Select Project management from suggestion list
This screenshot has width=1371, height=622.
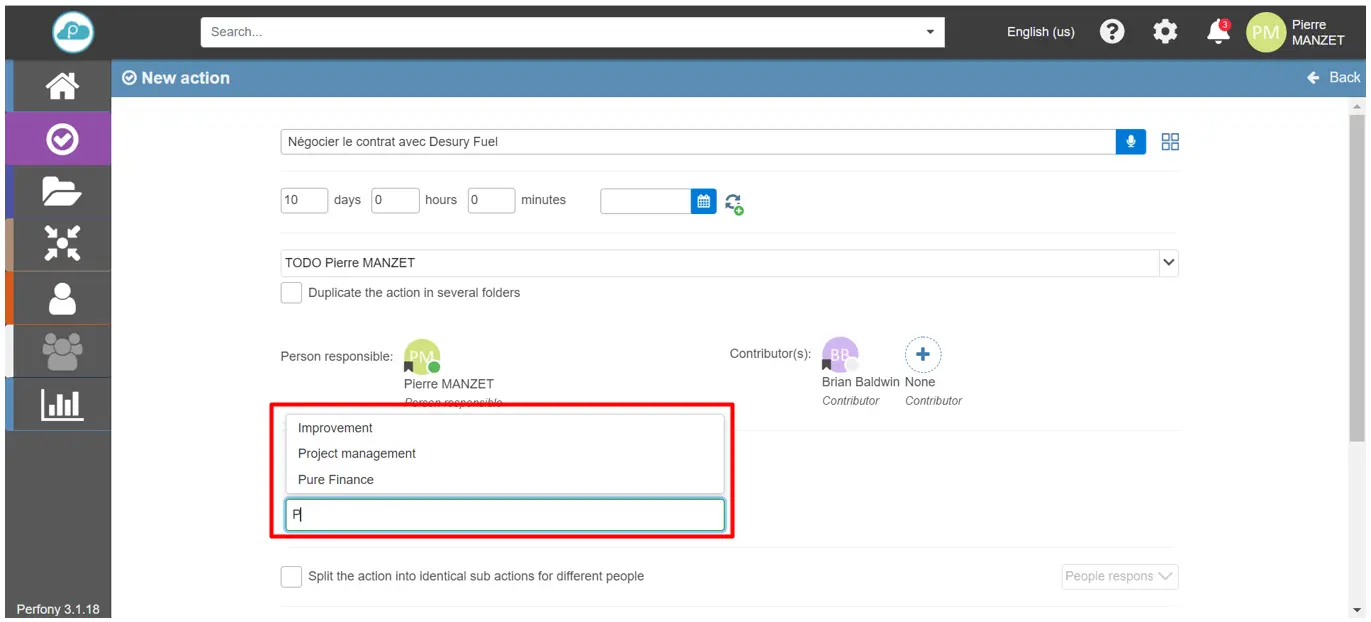(357, 454)
